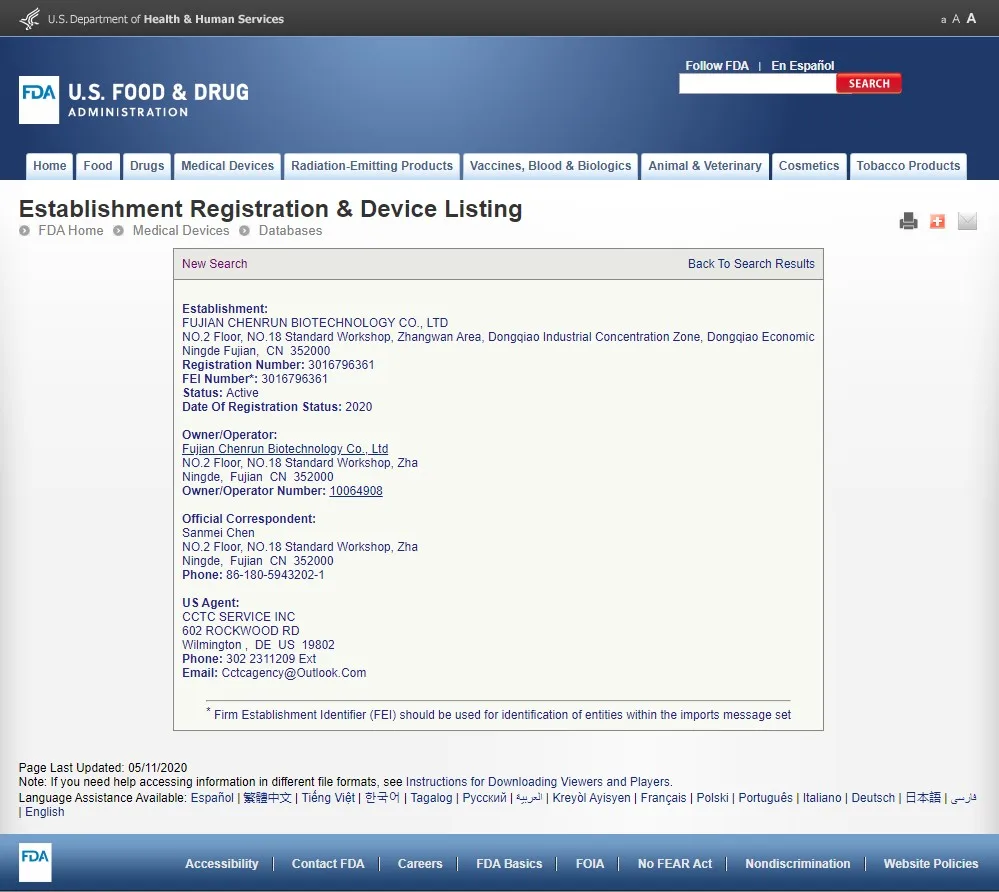Choose 日本語 language link
The height and width of the screenshot is (892, 999).
pos(923,798)
